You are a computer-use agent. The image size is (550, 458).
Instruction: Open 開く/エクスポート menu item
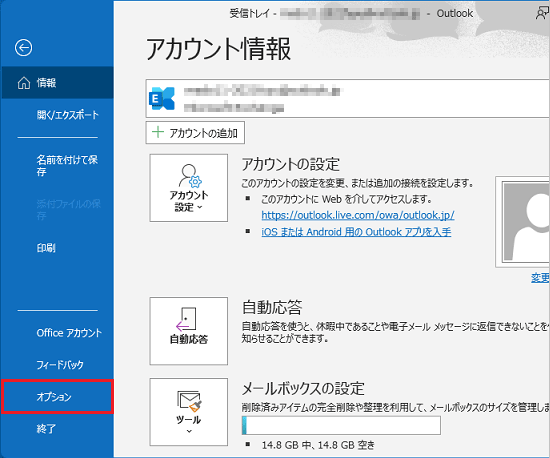pyautogui.click(x=68, y=115)
